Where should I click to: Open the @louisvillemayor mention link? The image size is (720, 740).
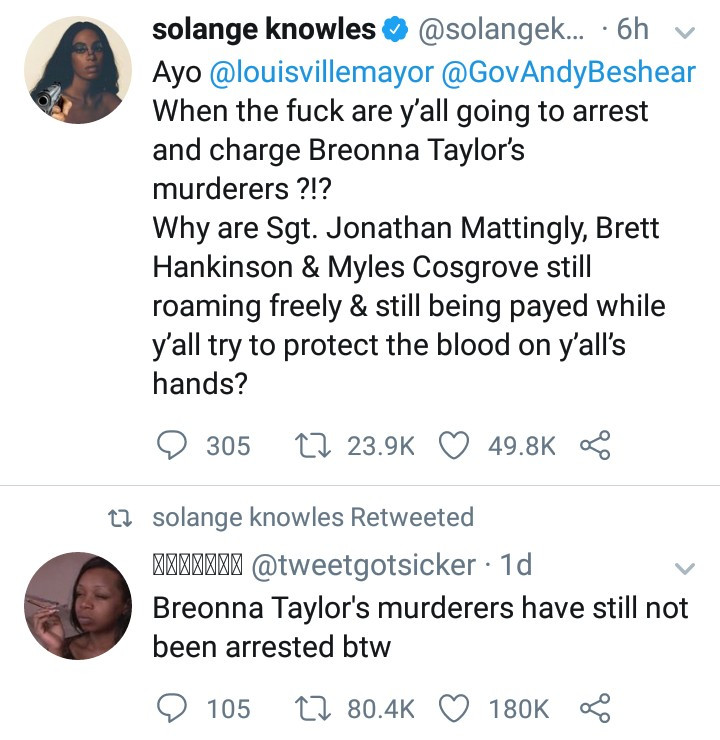(x=321, y=72)
